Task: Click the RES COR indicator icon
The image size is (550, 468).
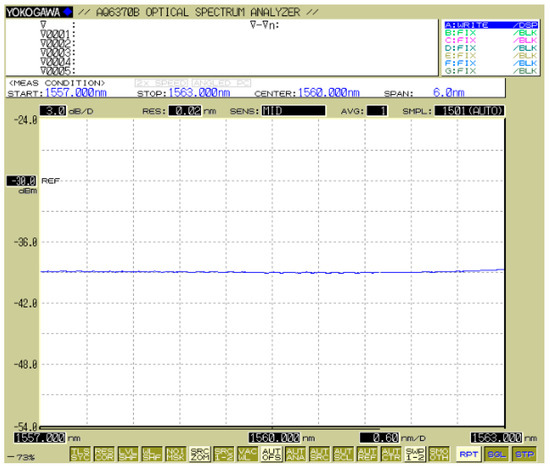Action: [104, 454]
